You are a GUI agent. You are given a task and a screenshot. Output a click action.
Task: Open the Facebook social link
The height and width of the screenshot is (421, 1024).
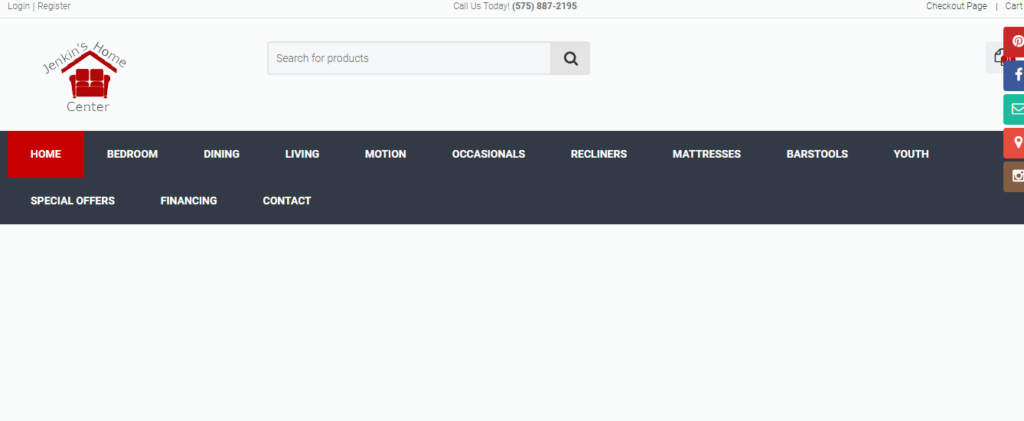click(x=1016, y=75)
